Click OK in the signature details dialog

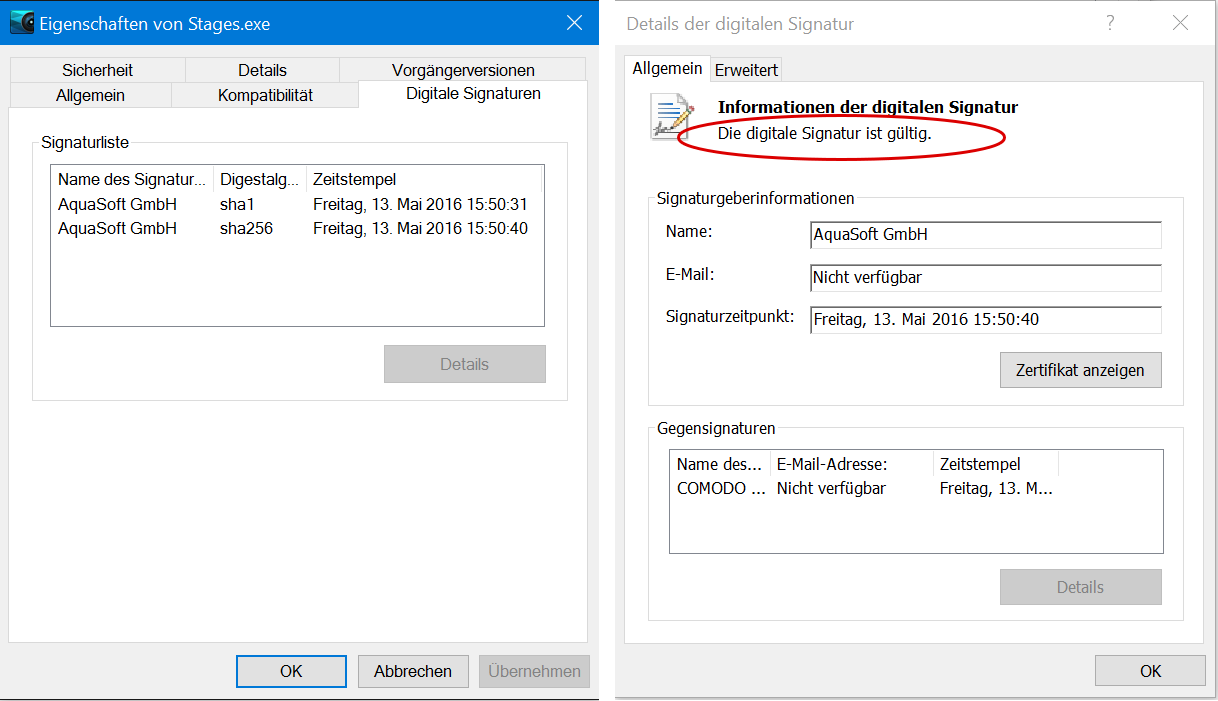click(x=1150, y=671)
